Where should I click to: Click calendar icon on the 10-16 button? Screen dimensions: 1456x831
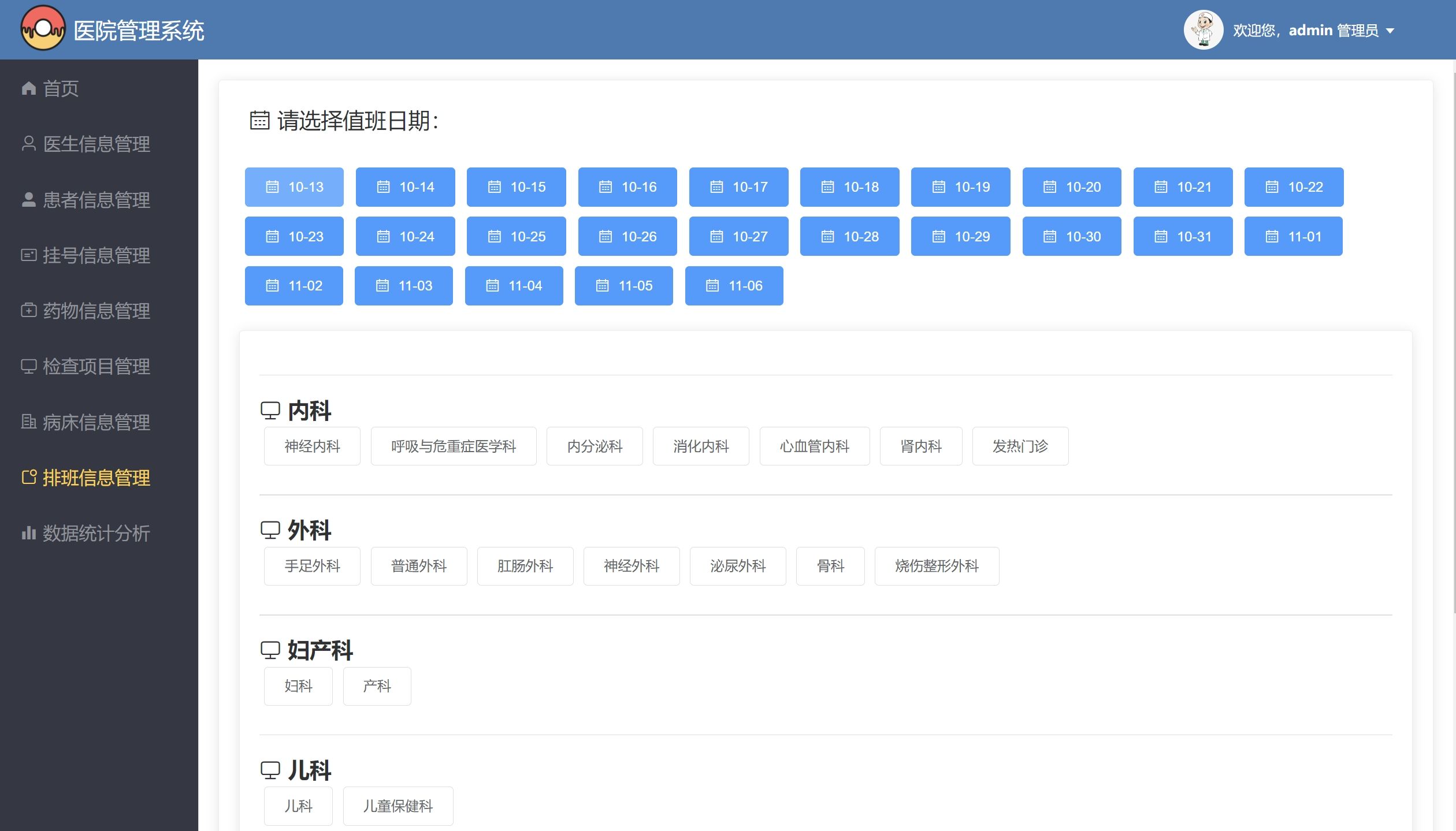(605, 187)
